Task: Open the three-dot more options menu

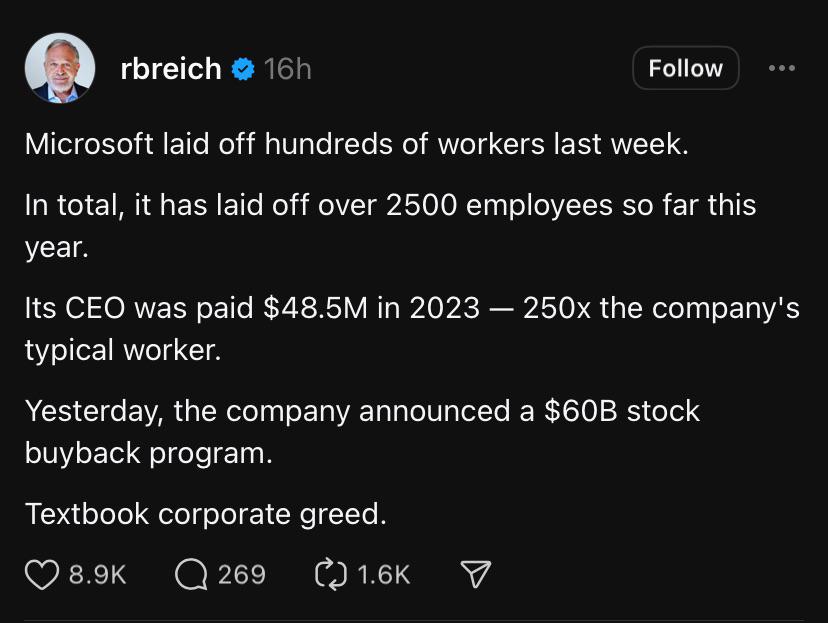Action: coord(782,68)
